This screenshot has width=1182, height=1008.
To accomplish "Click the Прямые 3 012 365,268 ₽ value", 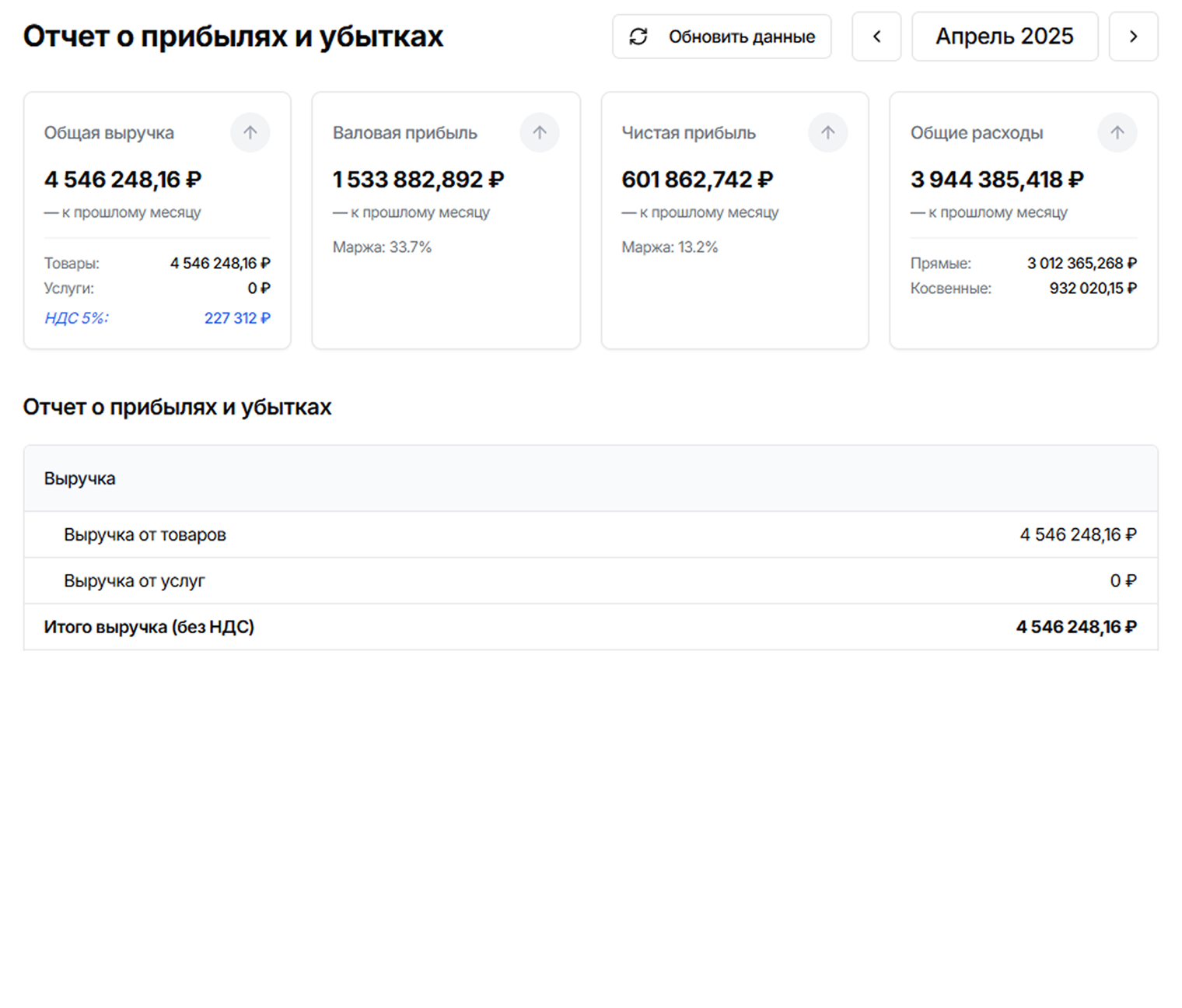I will click(1082, 264).
